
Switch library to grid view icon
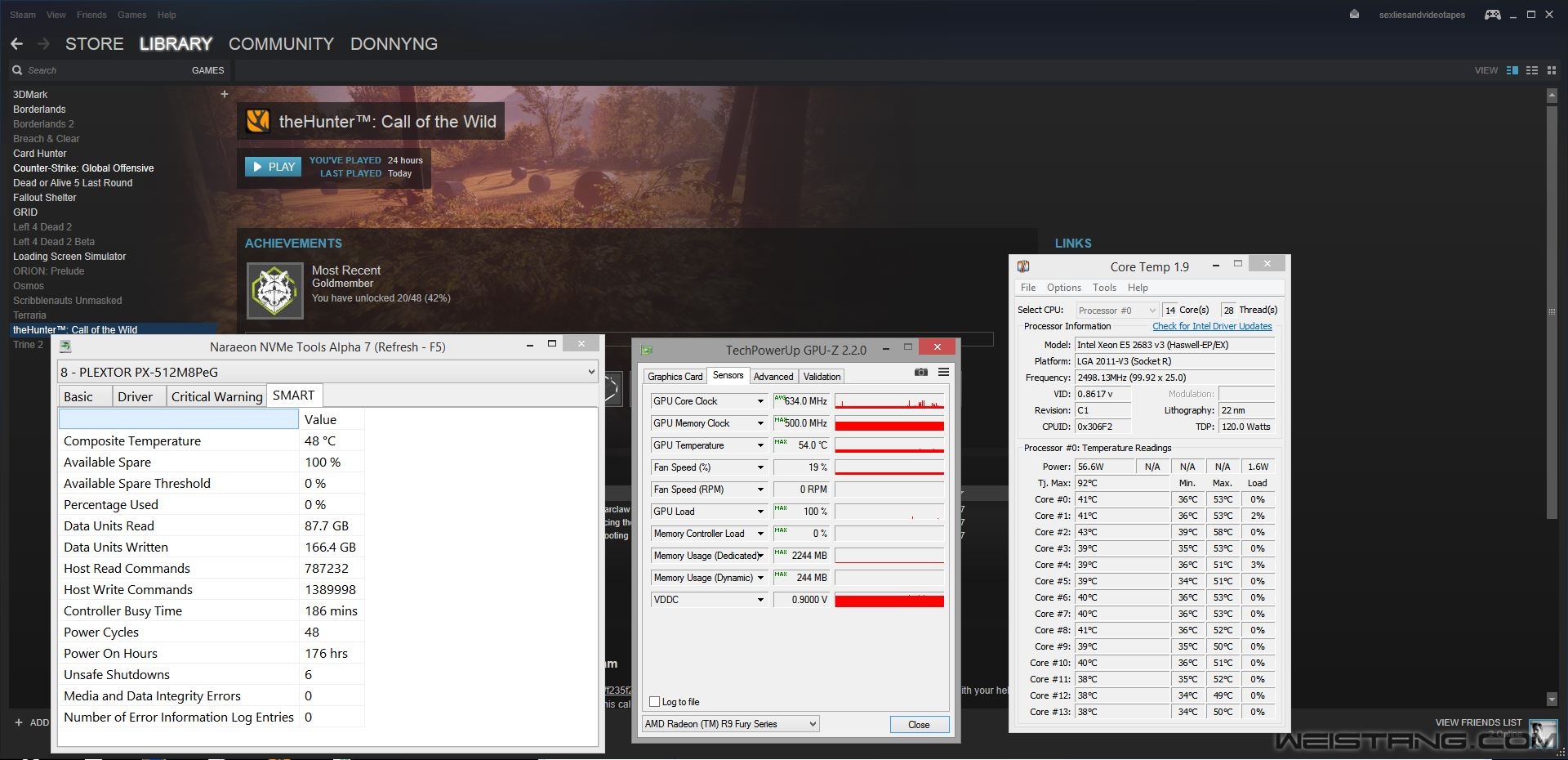pyautogui.click(x=1552, y=70)
